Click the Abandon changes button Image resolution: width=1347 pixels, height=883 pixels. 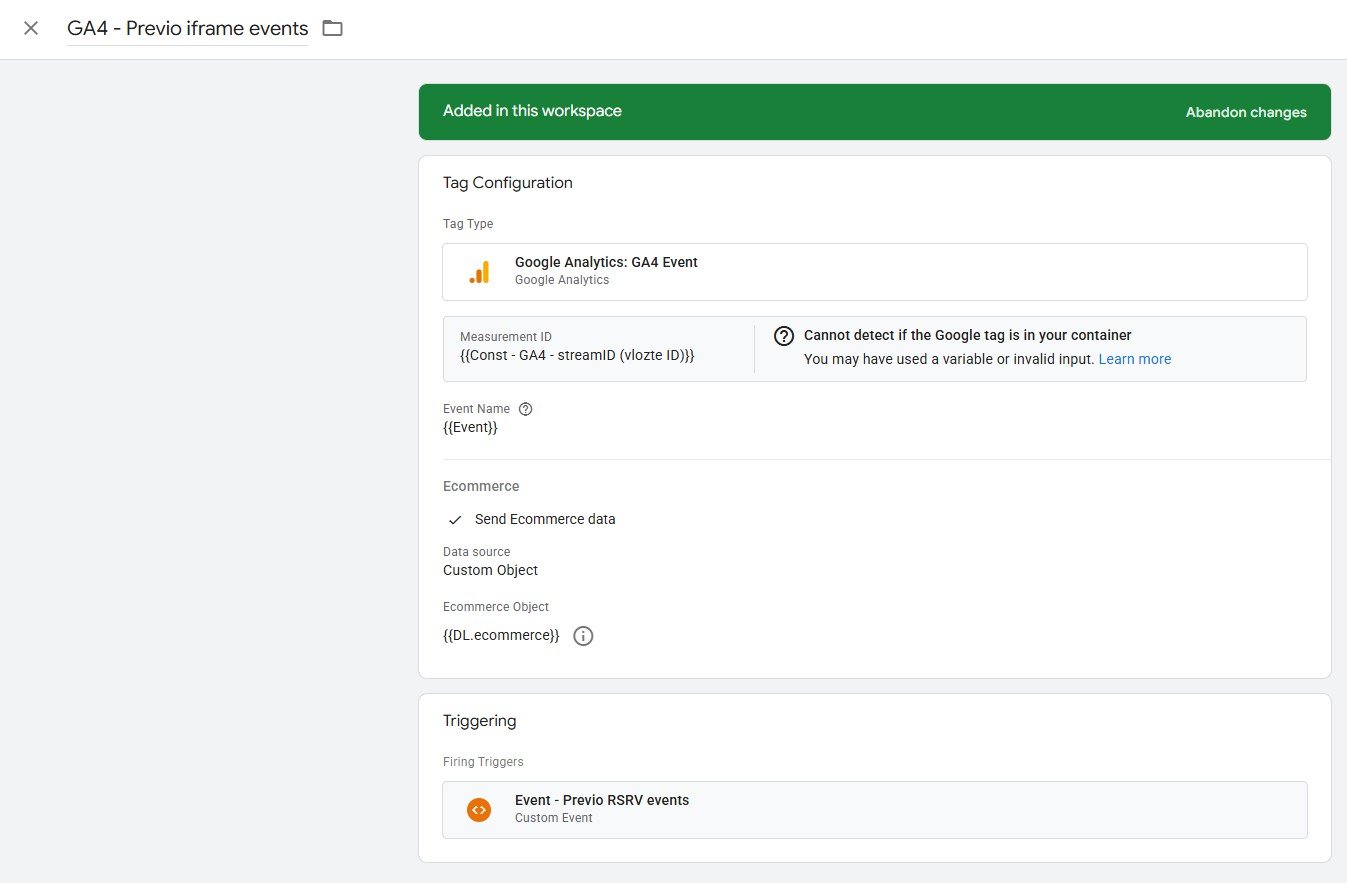coord(1245,112)
